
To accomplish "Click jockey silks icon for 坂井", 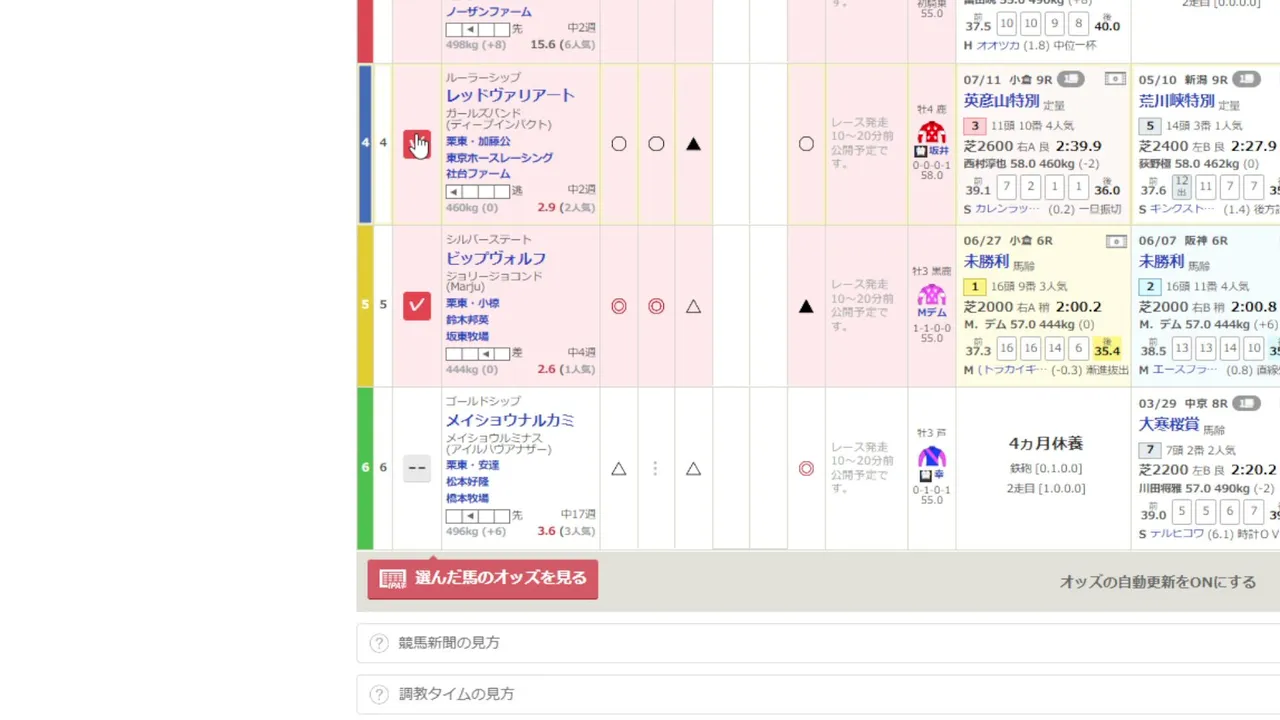I will click(x=932, y=132).
